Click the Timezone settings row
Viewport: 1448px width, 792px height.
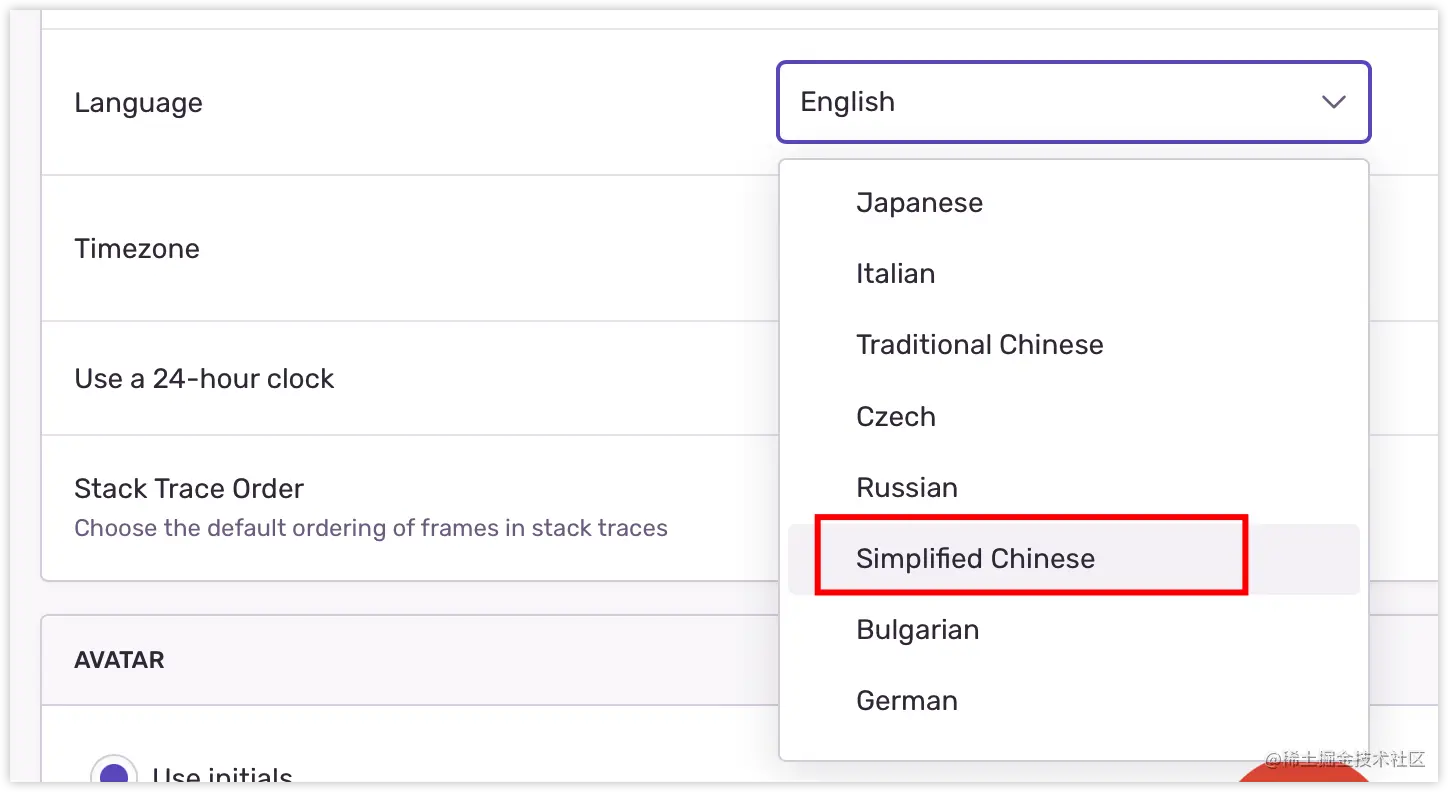click(x=137, y=248)
